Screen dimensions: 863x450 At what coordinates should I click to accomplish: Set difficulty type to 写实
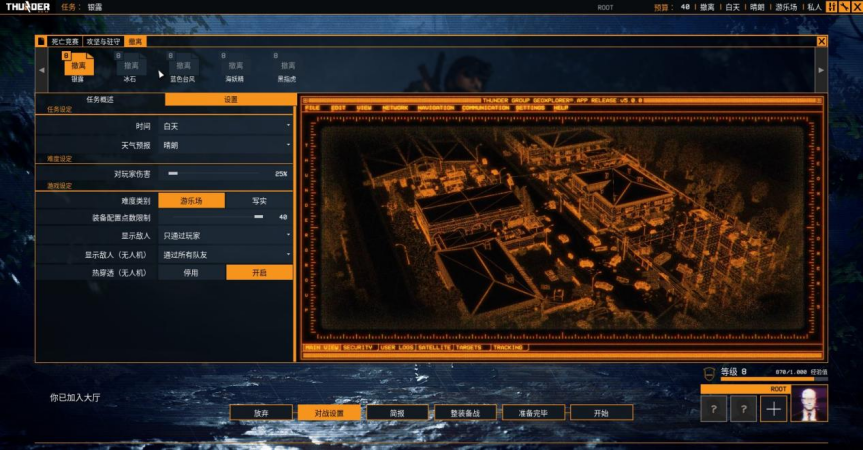click(x=259, y=201)
